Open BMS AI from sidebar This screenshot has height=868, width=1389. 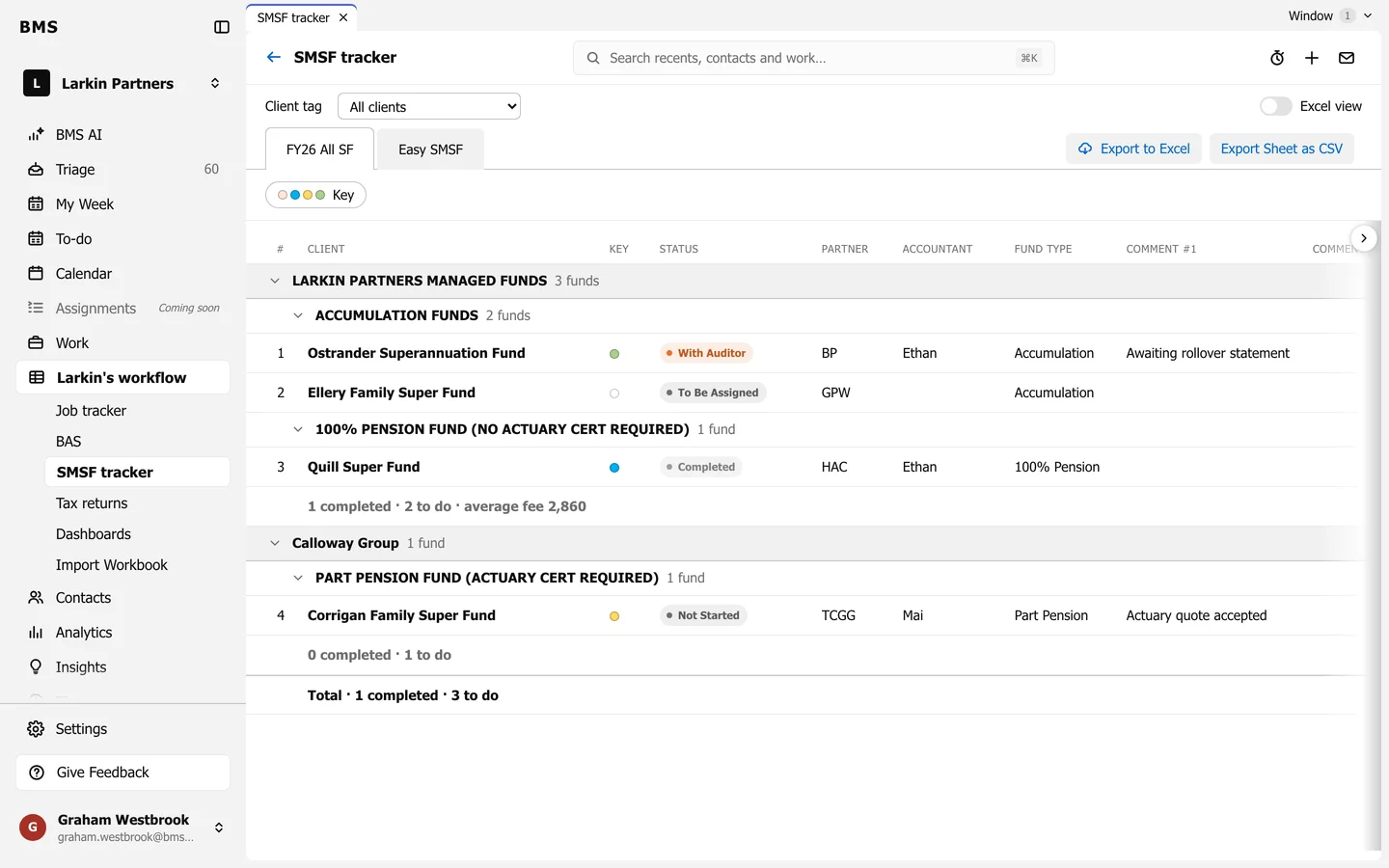click(x=123, y=135)
